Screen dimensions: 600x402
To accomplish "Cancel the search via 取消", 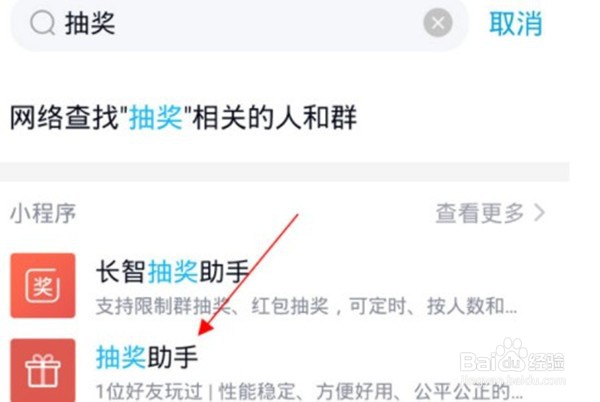I will point(515,24).
